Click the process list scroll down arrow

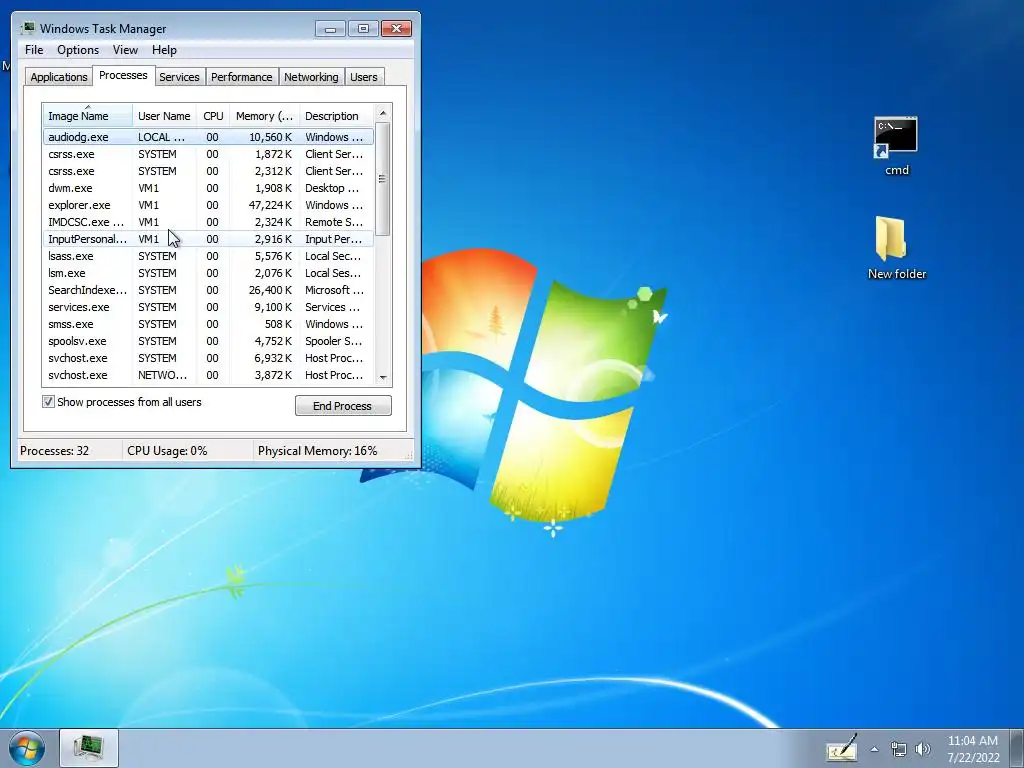tap(383, 377)
